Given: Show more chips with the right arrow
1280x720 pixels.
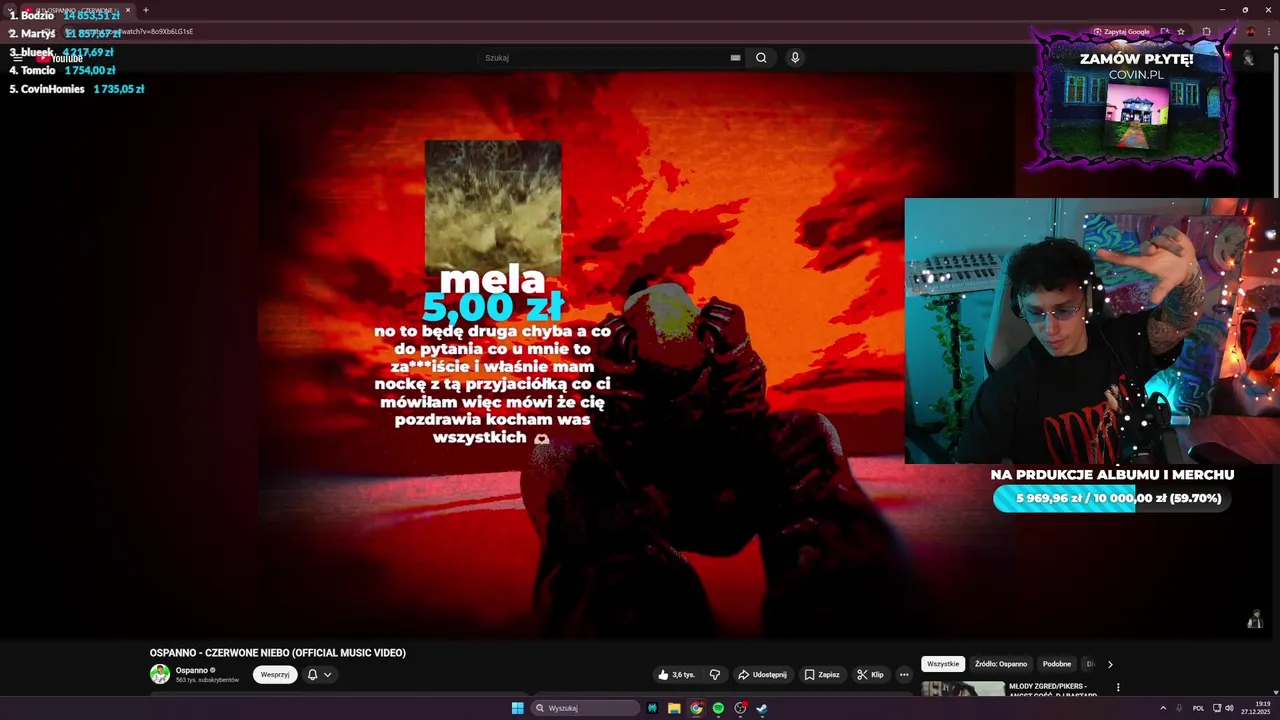Looking at the screenshot, I should pos(1110,664).
